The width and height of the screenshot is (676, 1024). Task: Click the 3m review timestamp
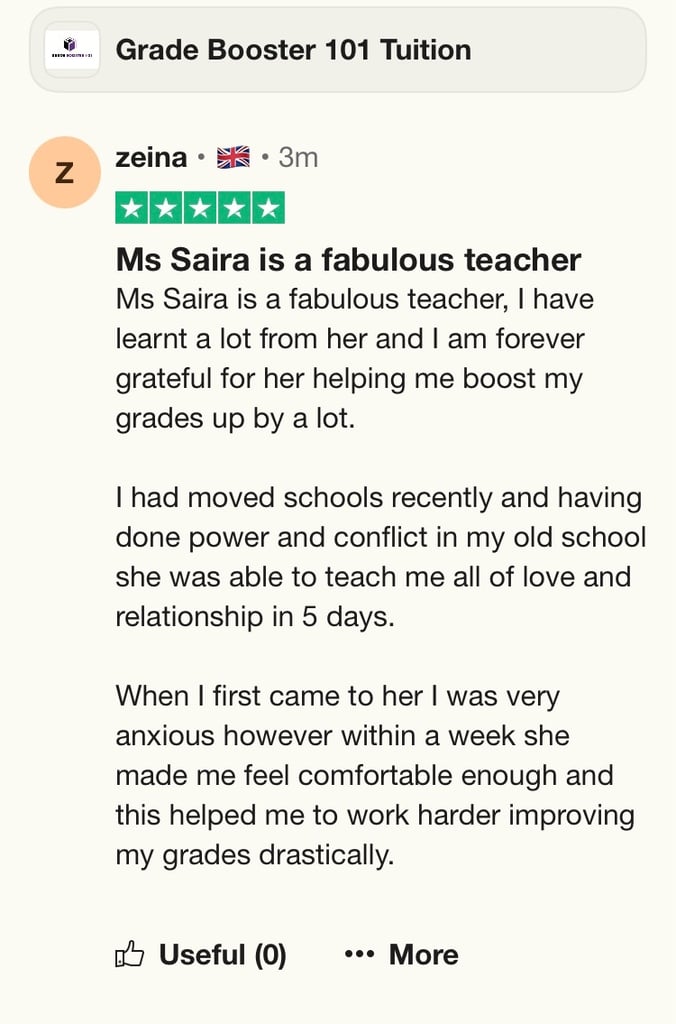point(298,157)
